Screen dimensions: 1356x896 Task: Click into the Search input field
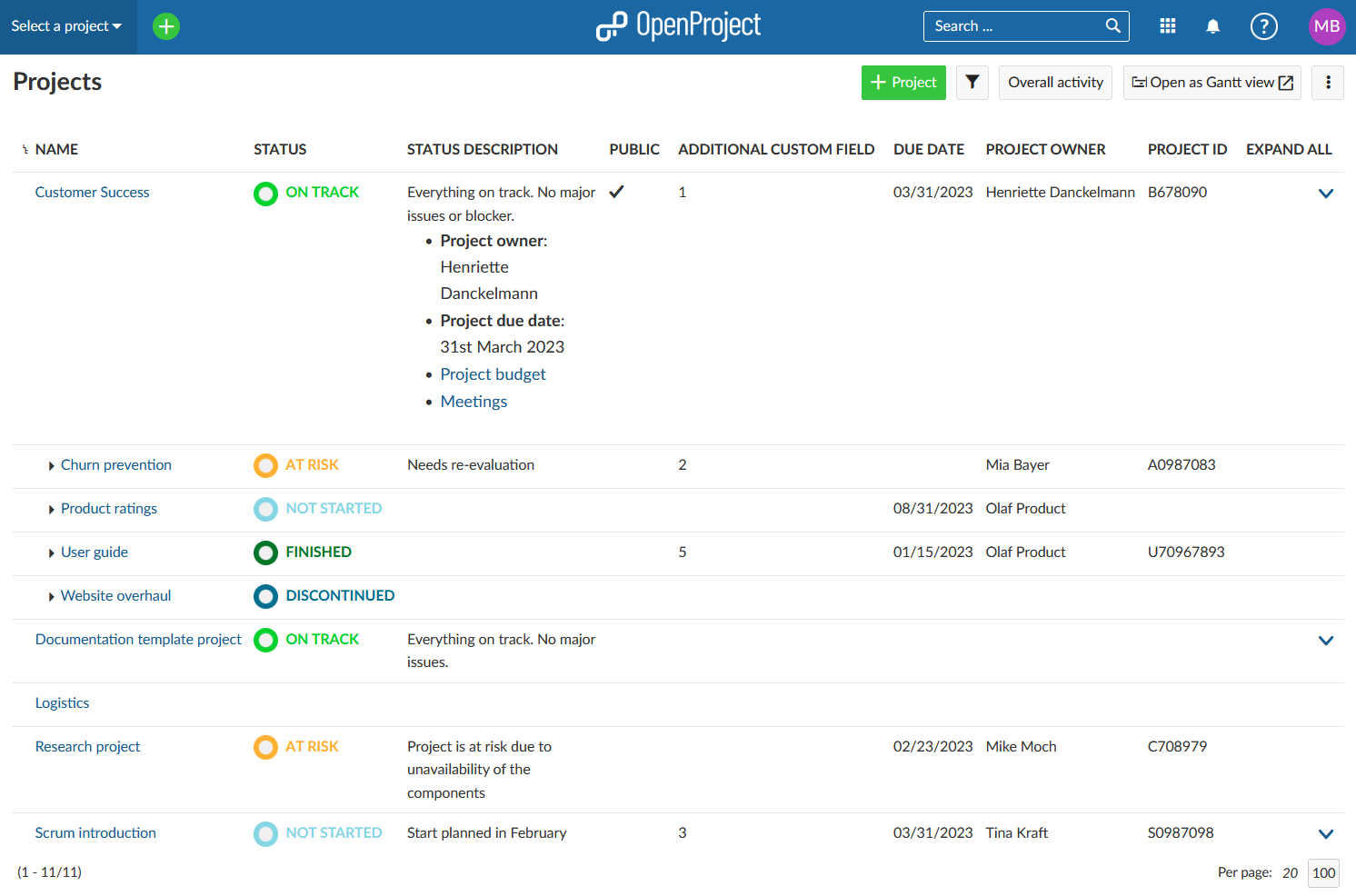[1013, 26]
